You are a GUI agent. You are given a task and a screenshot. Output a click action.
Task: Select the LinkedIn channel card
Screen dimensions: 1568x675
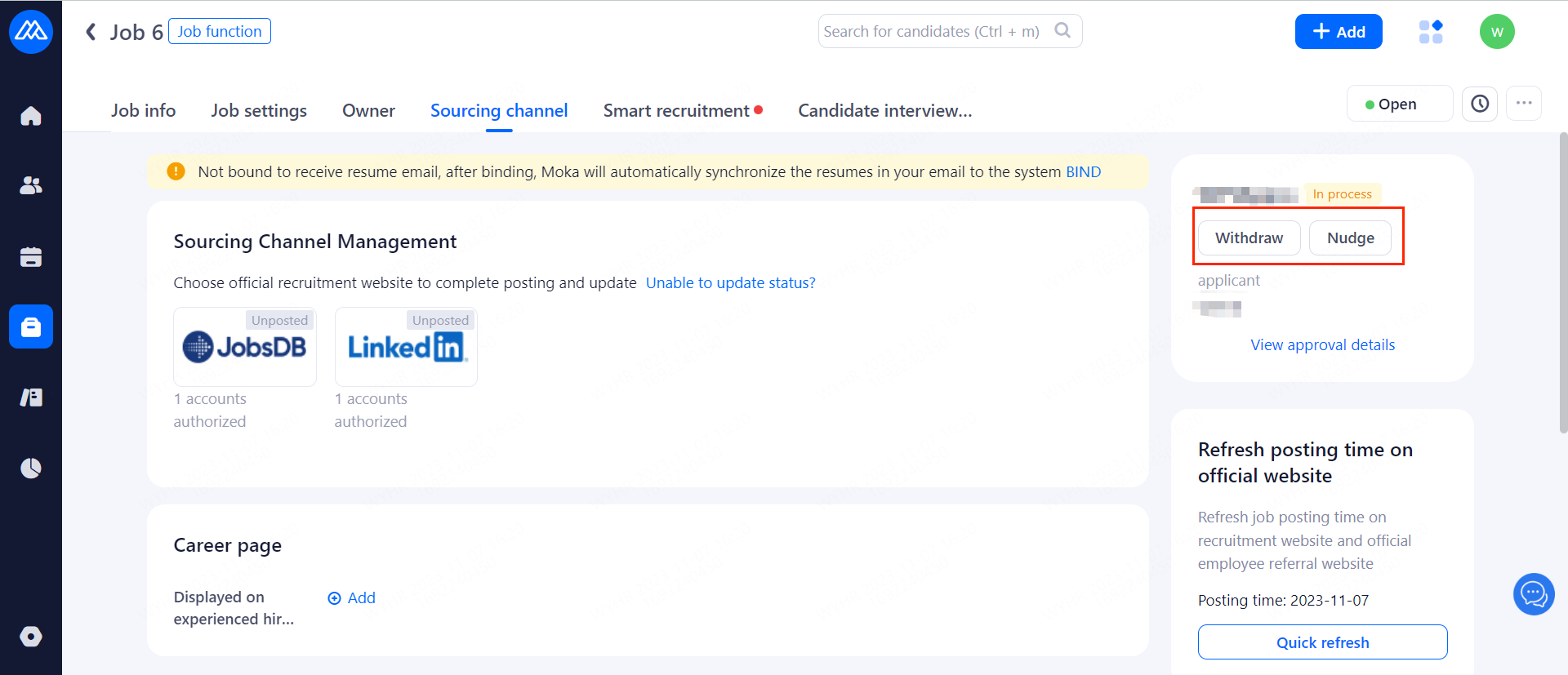(406, 348)
